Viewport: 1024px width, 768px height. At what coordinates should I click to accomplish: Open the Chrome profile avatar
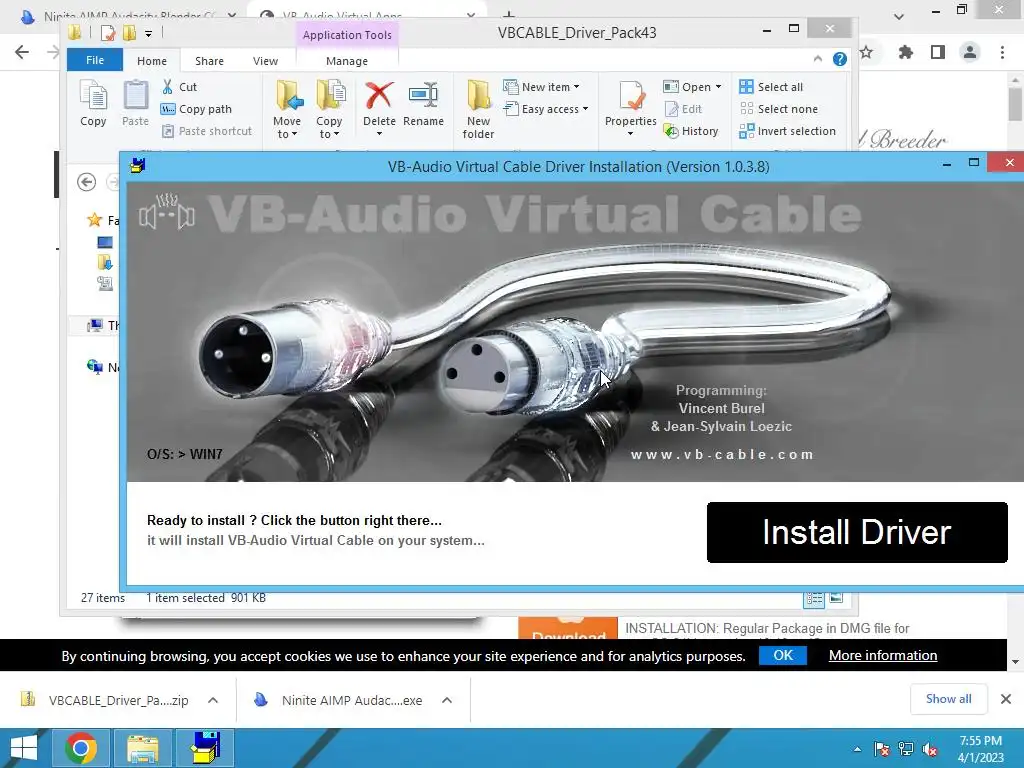point(970,52)
